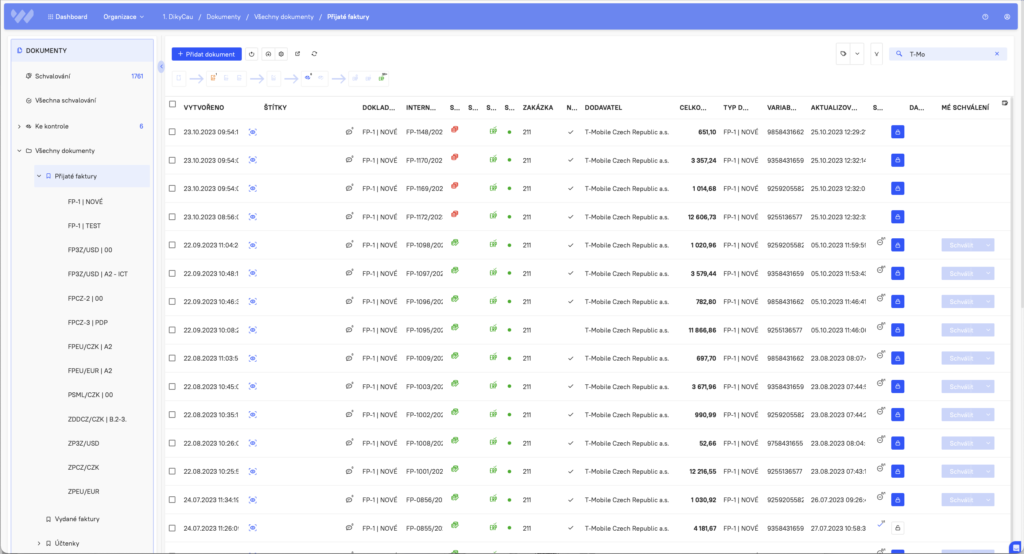Collapse the sidebar using the arrow handle

[161, 67]
